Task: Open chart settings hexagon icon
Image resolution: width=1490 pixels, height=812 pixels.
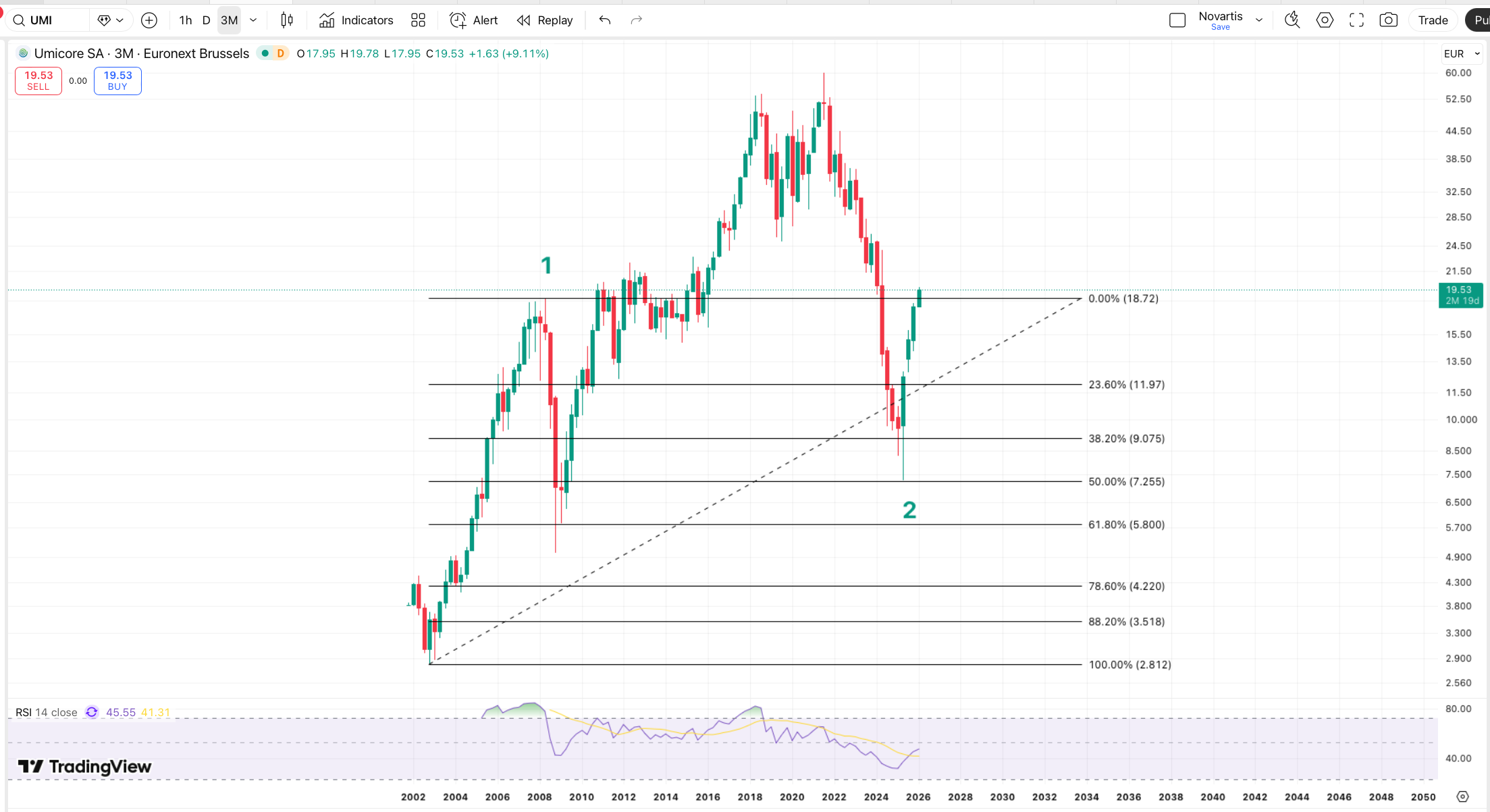Action: pos(1325,20)
